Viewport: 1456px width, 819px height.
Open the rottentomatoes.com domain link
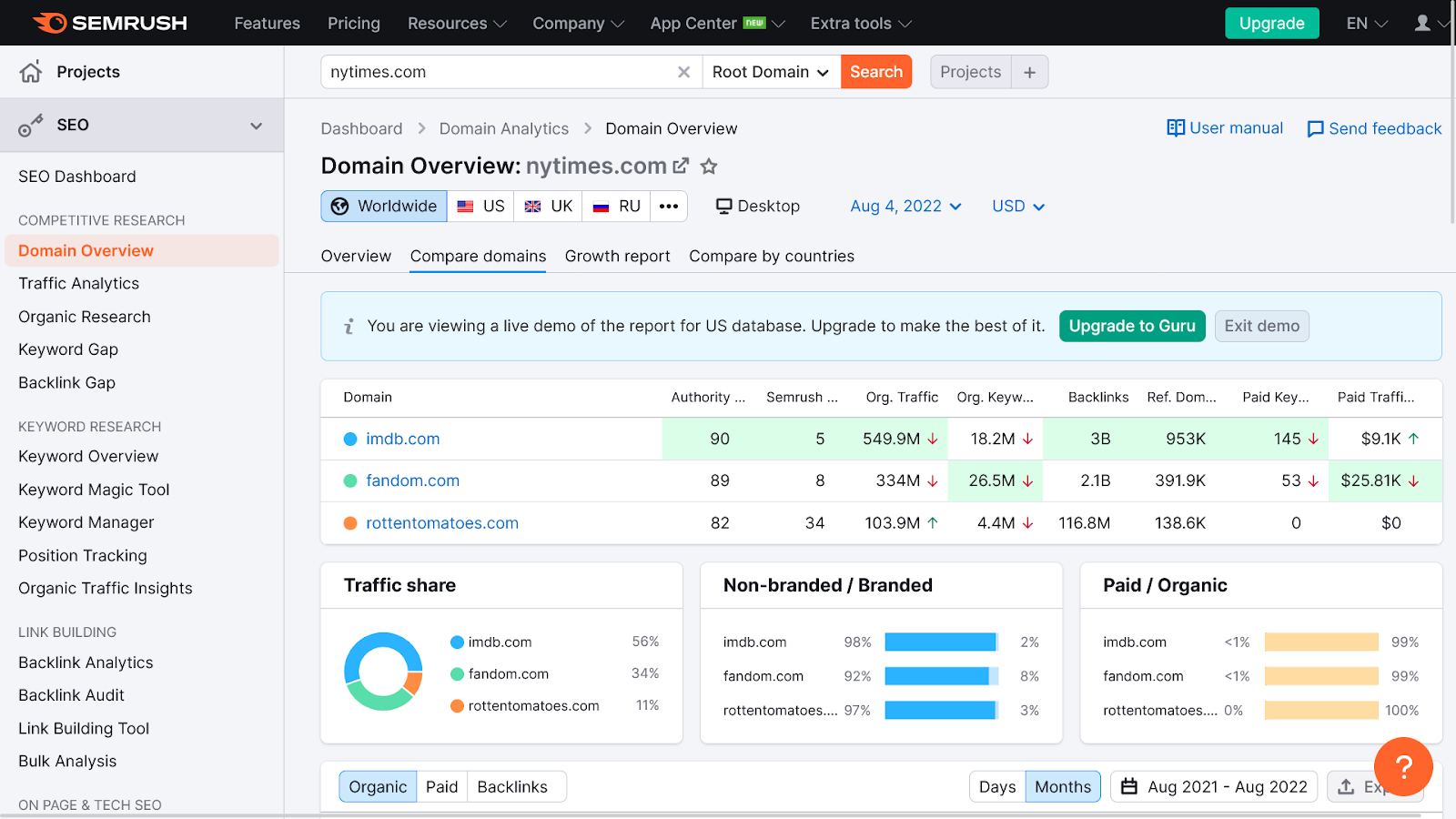click(x=442, y=523)
